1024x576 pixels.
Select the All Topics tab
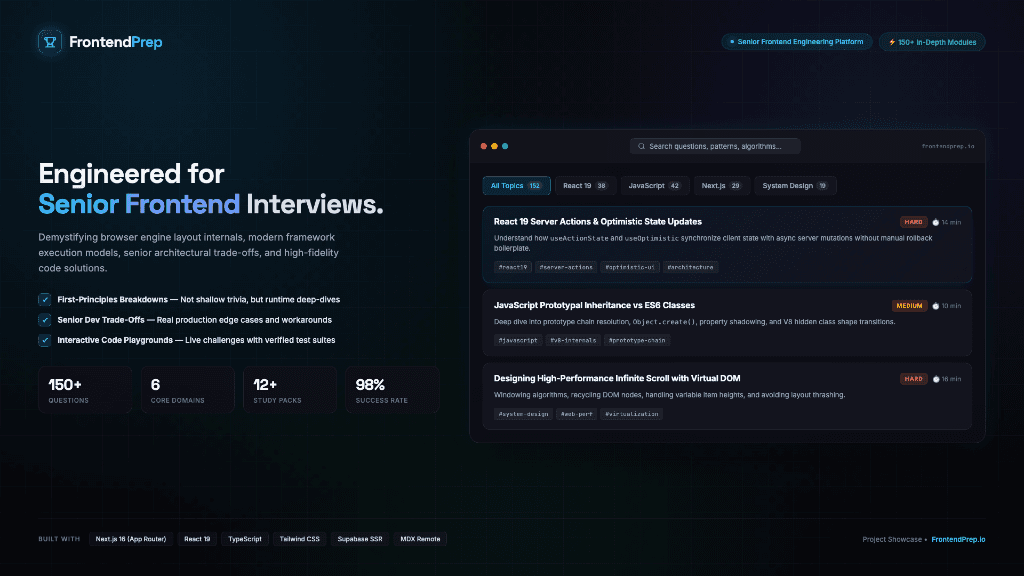(x=516, y=185)
